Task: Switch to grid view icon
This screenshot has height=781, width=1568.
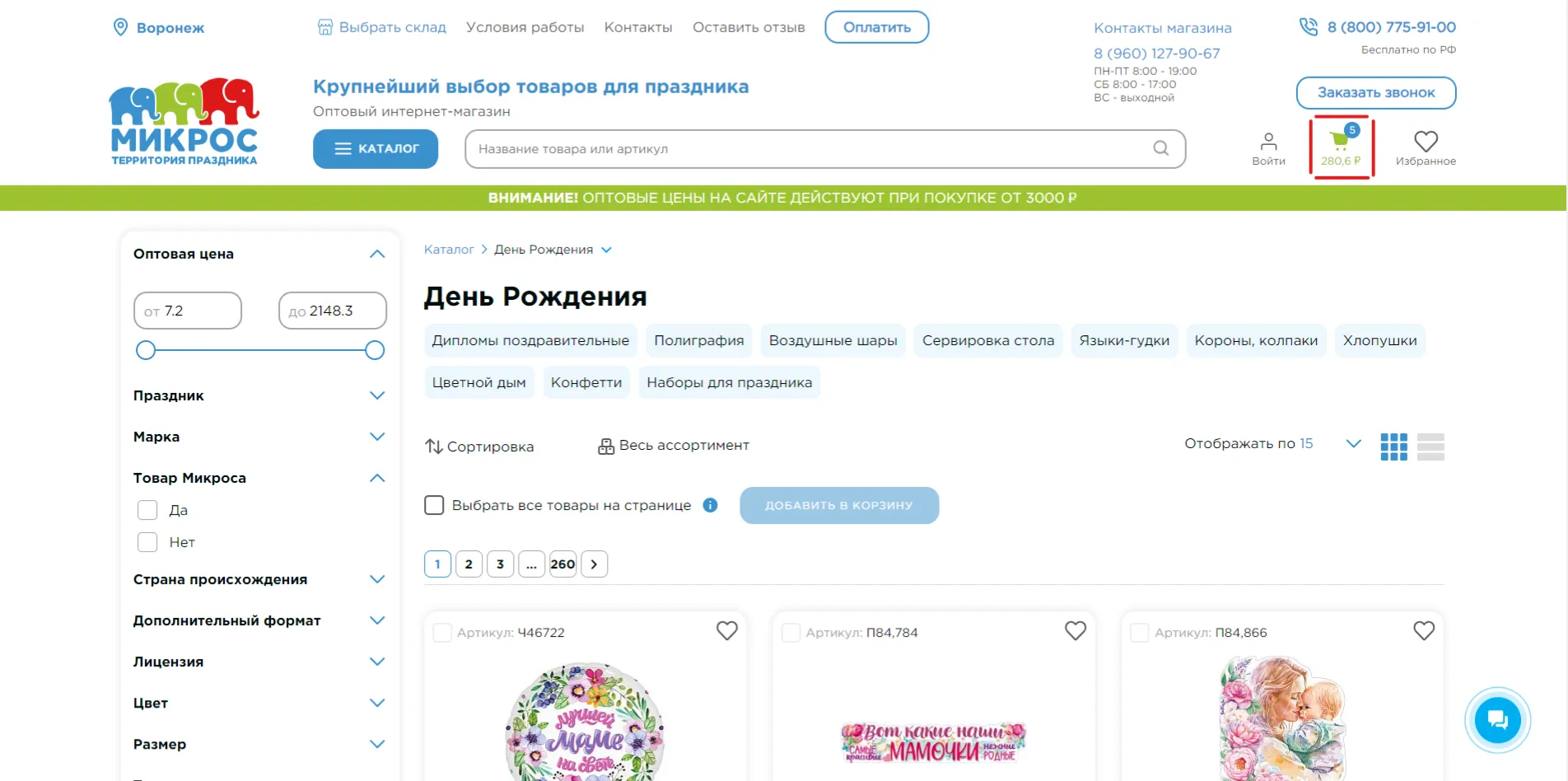Action: click(x=1393, y=447)
